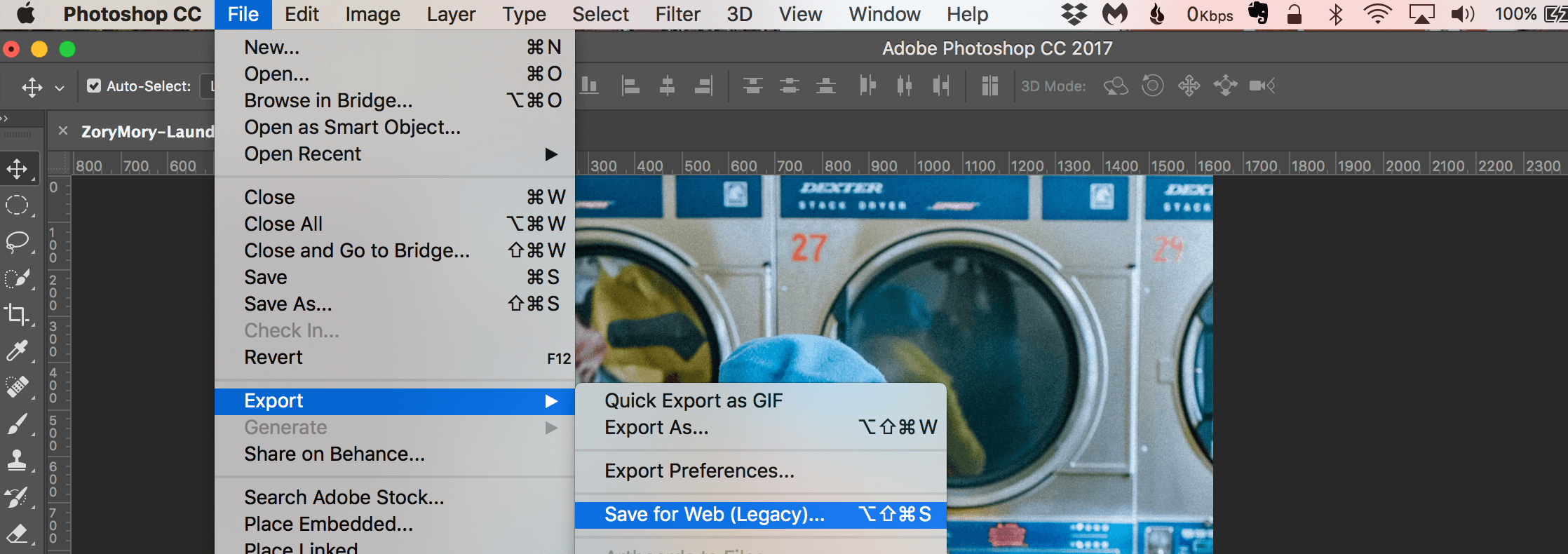This screenshot has width=1568, height=554.
Task: Select the Eyedropper tool
Action: [17, 350]
